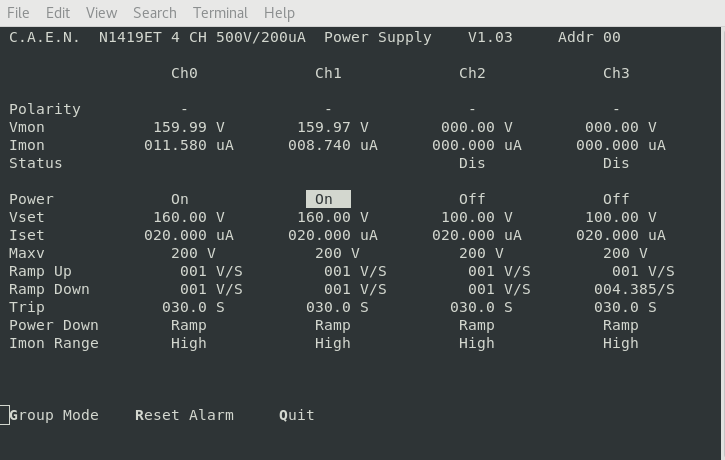Toggle the Ch0 Power On field
This screenshot has height=460, width=725.
[x=180, y=199]
